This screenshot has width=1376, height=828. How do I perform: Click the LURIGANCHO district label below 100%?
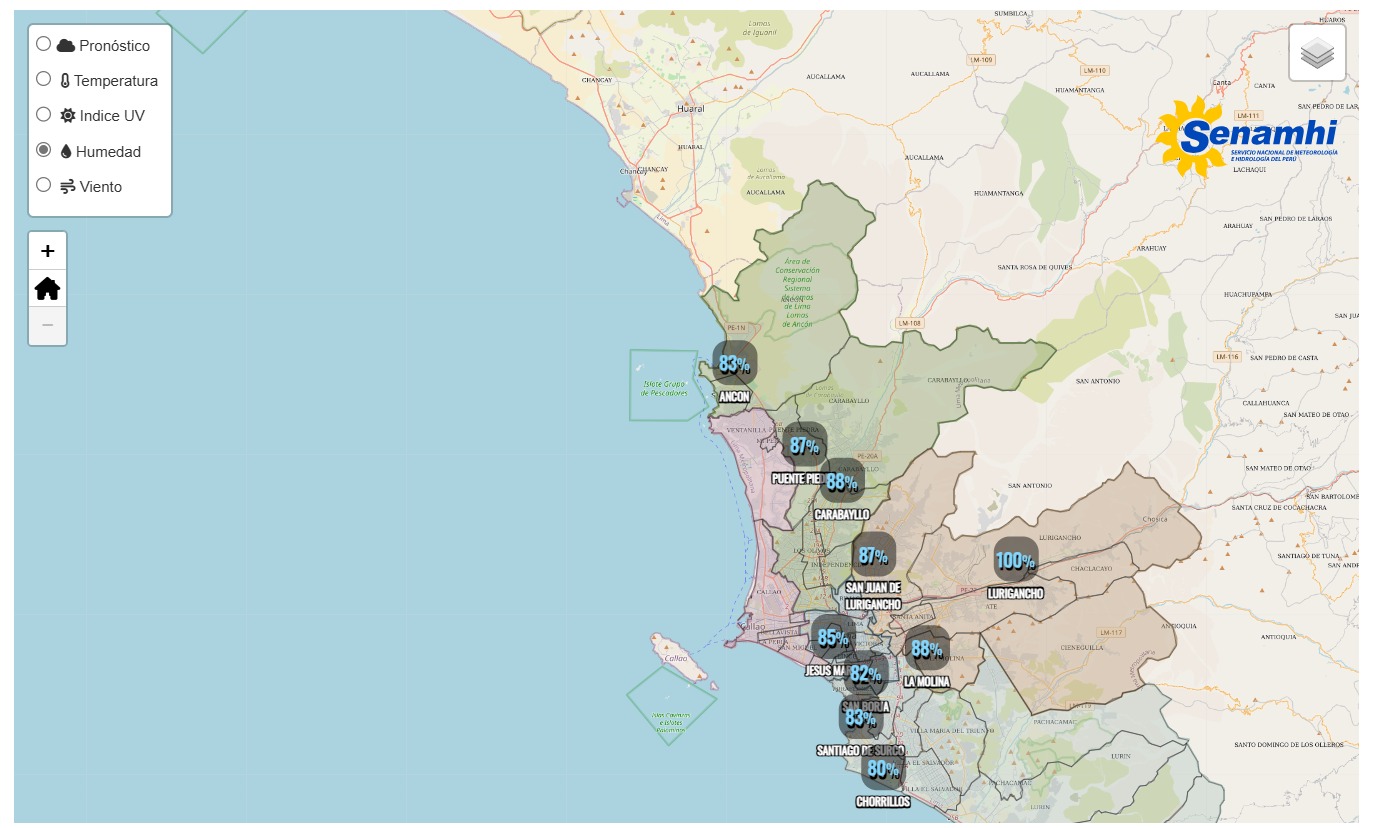point(1015,593)
